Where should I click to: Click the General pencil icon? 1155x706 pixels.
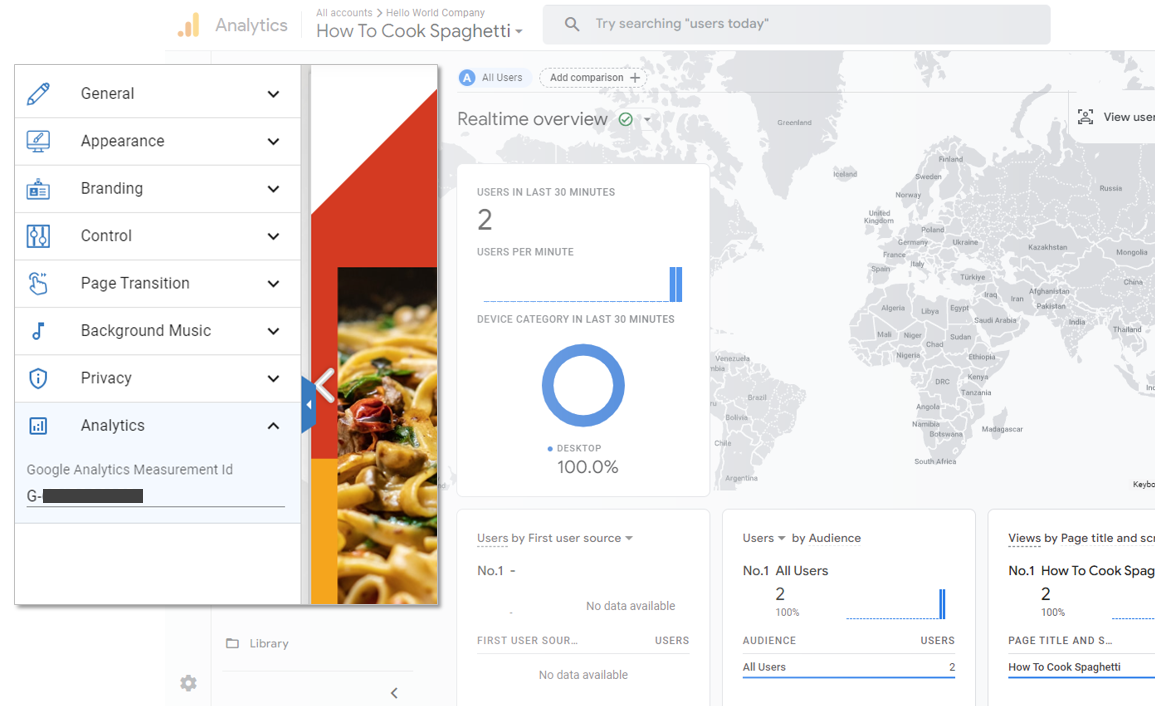point(38,94)
